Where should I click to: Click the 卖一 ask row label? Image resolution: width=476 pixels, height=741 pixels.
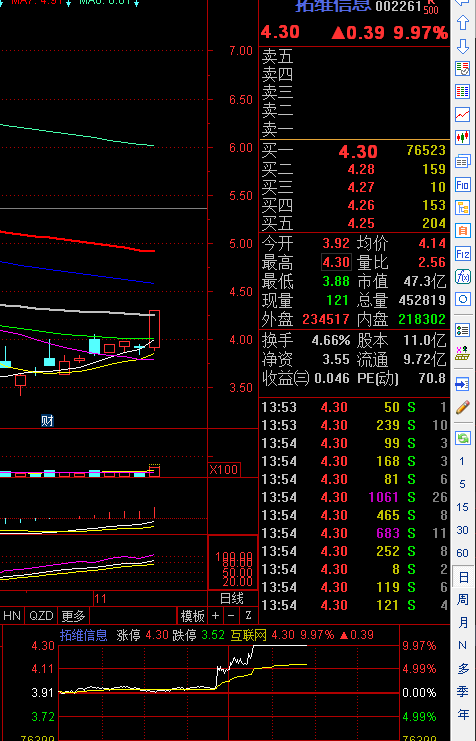[277, 129]
